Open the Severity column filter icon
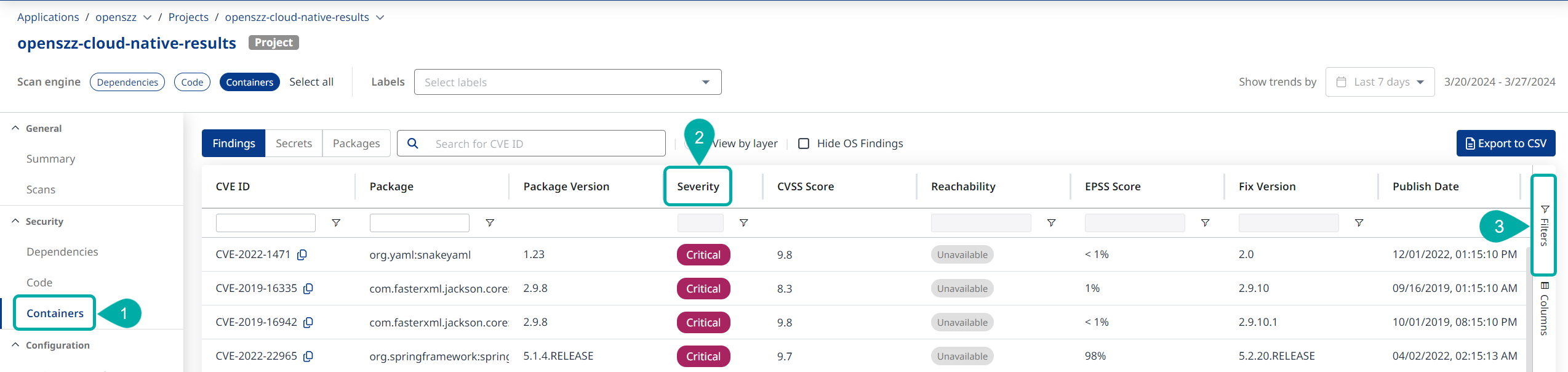 [743, 223]
